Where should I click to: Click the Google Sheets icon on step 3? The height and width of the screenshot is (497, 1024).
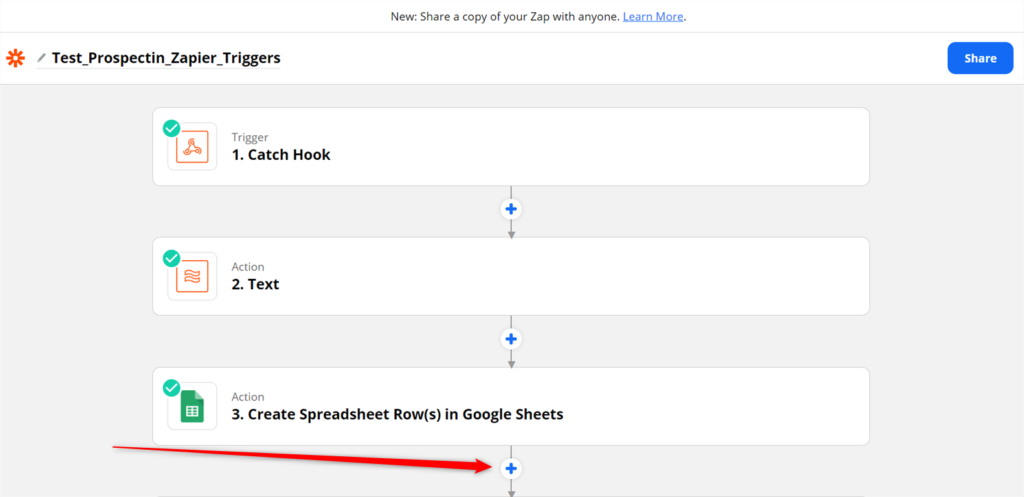click(192, 406)
